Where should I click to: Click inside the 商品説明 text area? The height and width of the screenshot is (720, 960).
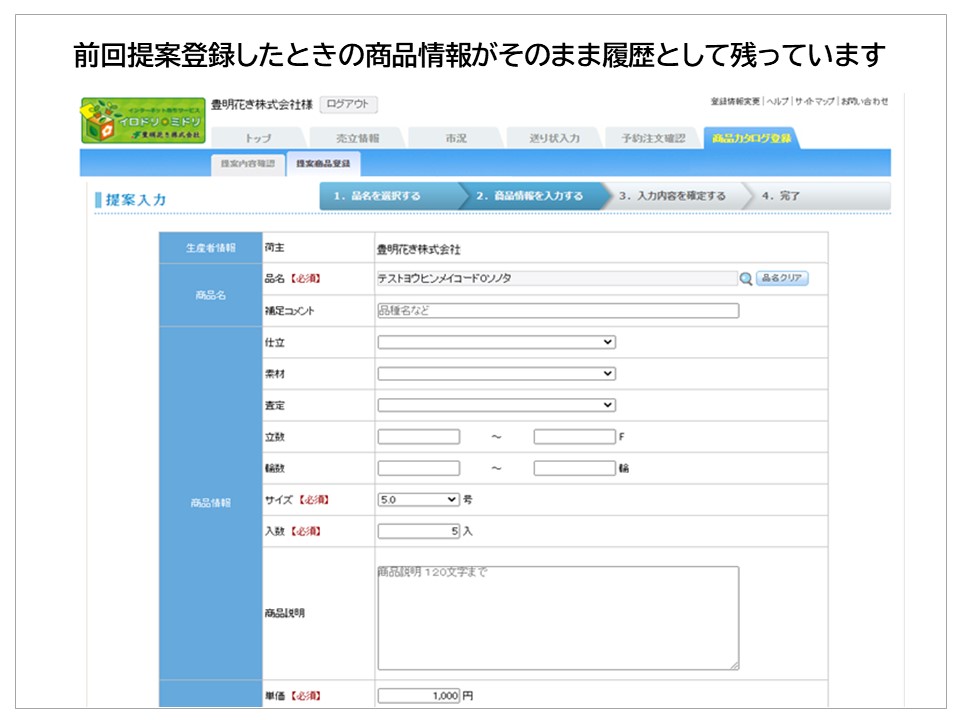tap(558, 617)
